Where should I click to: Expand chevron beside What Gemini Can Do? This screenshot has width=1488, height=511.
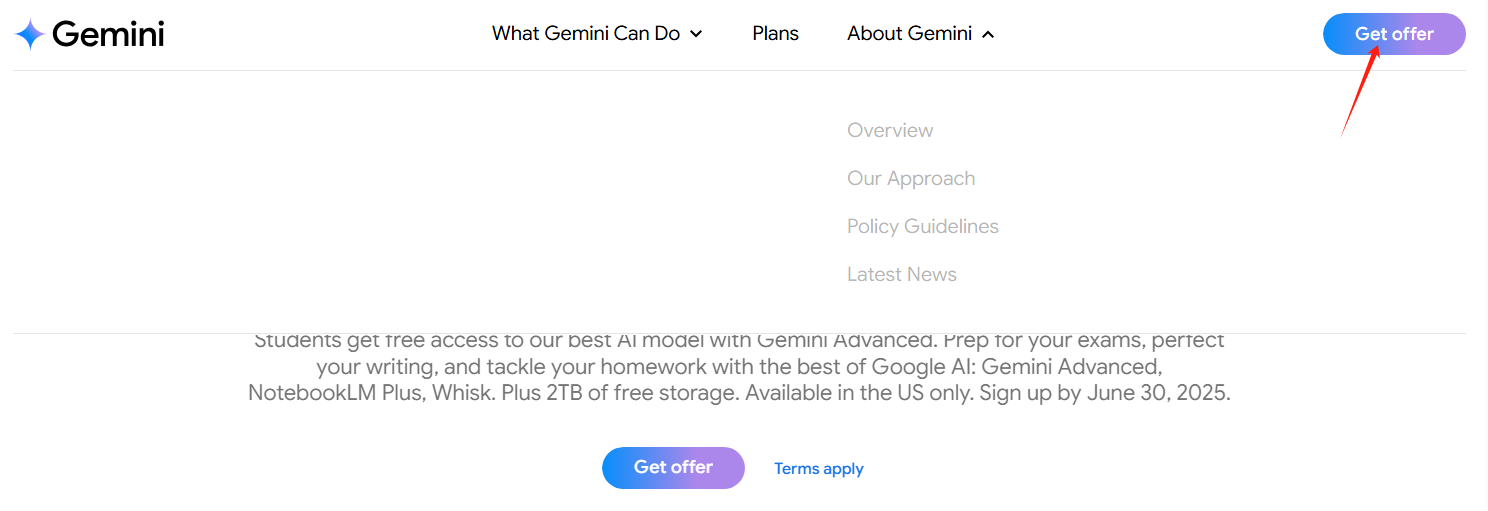click(x=696, y=34)
